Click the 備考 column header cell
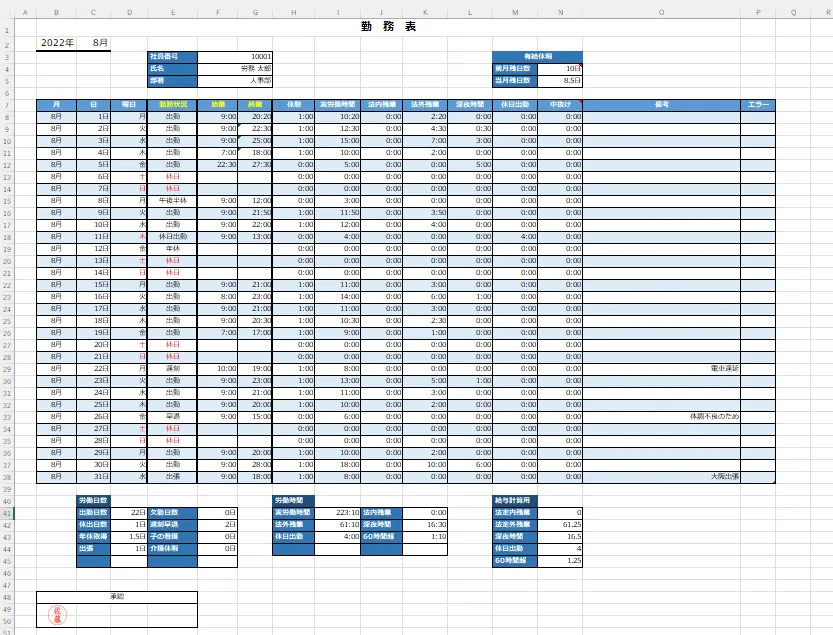The height and width of the screenshot is (635, 833). click(x=661, y=104)
